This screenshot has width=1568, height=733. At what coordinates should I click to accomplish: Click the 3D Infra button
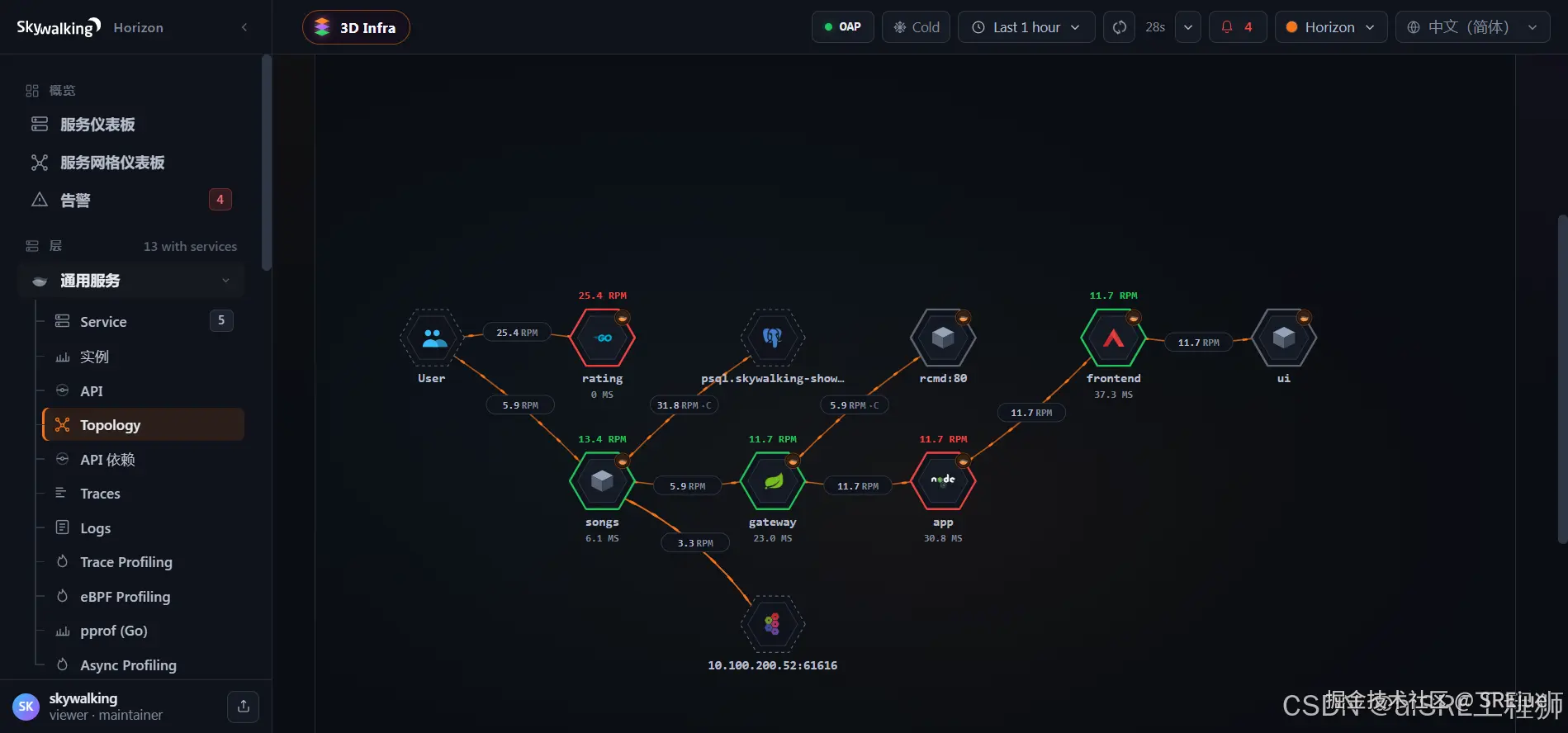pos(356,27)
